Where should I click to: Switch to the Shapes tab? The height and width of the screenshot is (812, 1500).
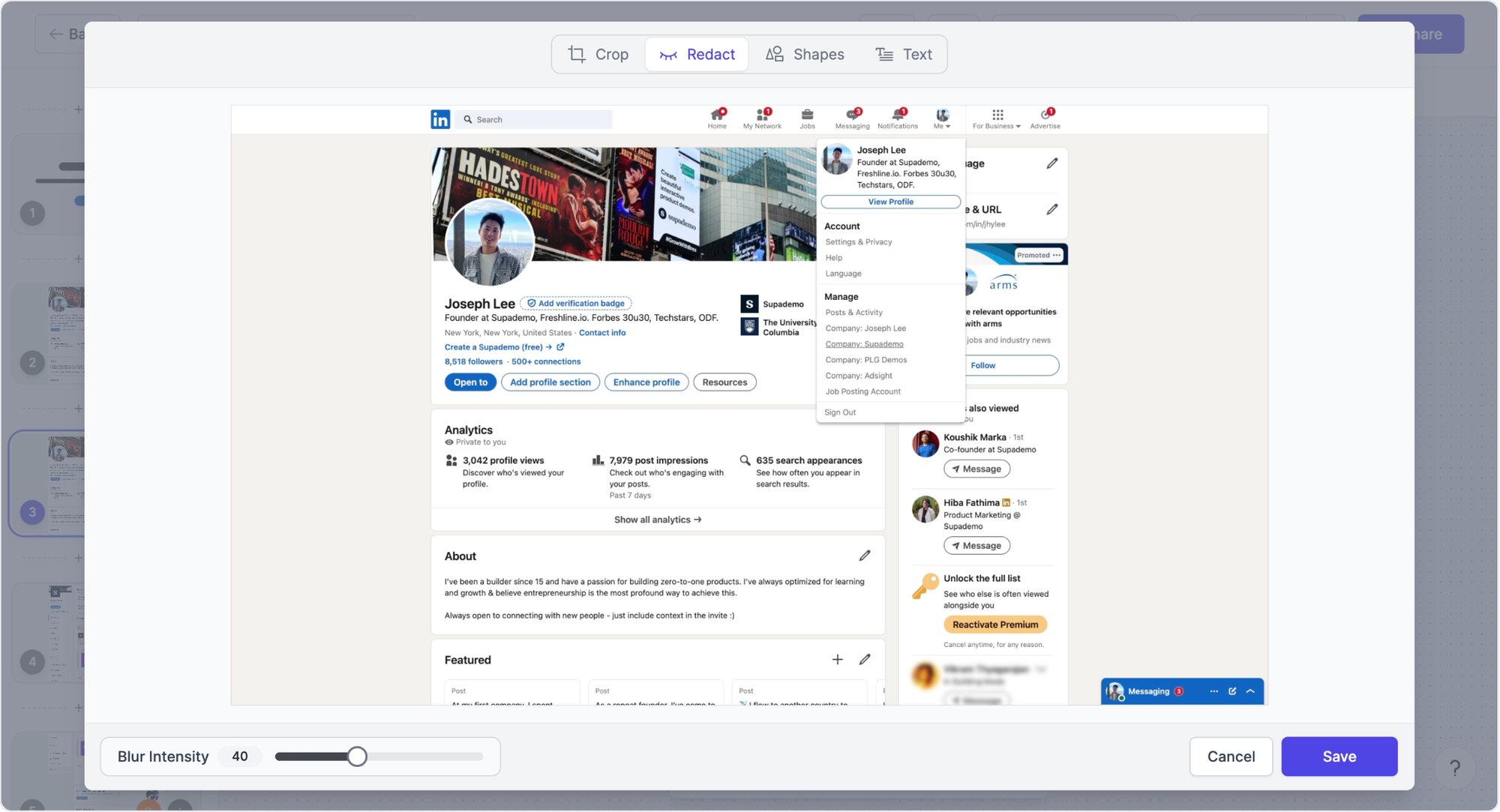[x=805, y=54]
